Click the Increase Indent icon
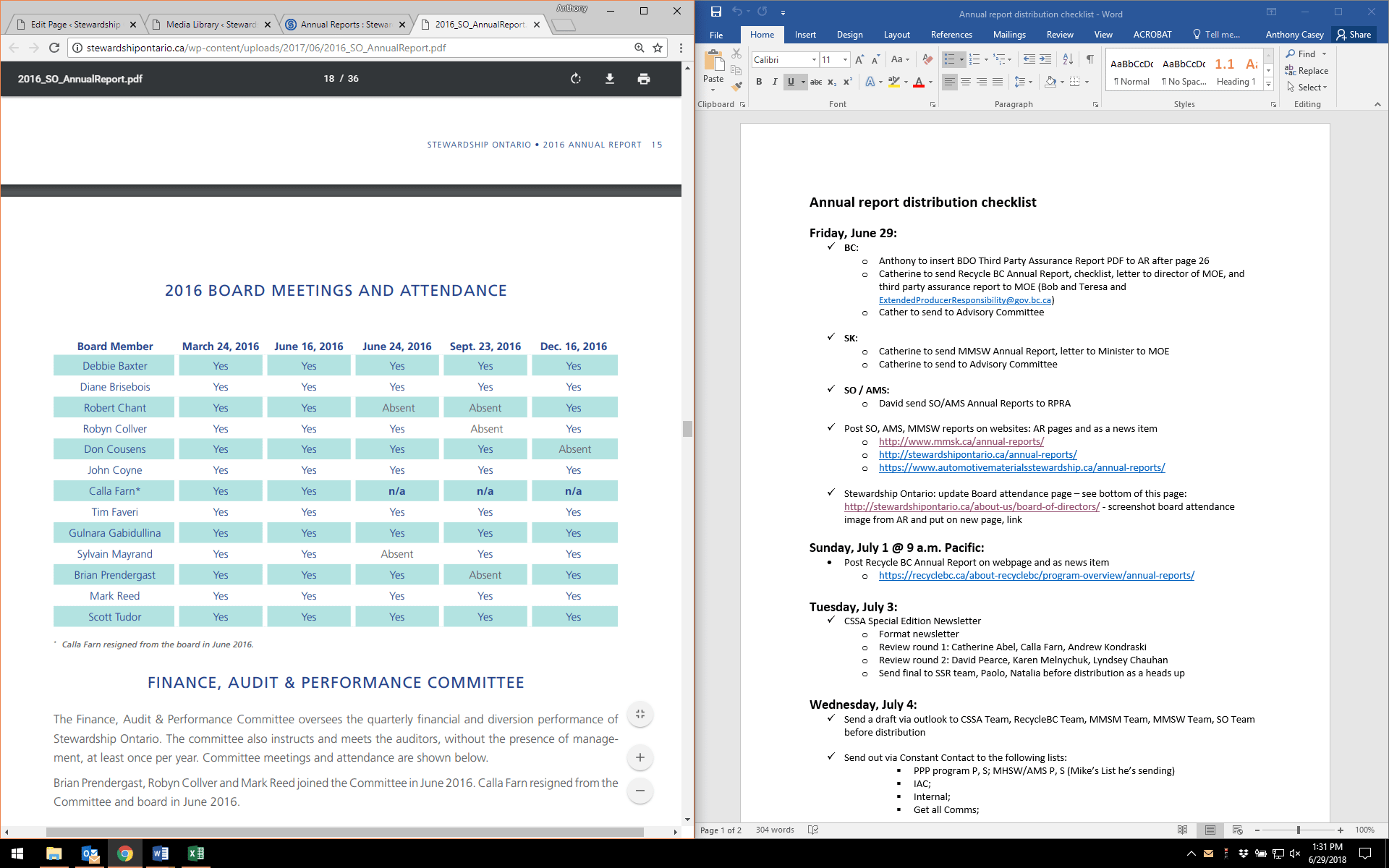Screen dimensions: 1389x868 pyautogui.click(x=1045, y=59)
